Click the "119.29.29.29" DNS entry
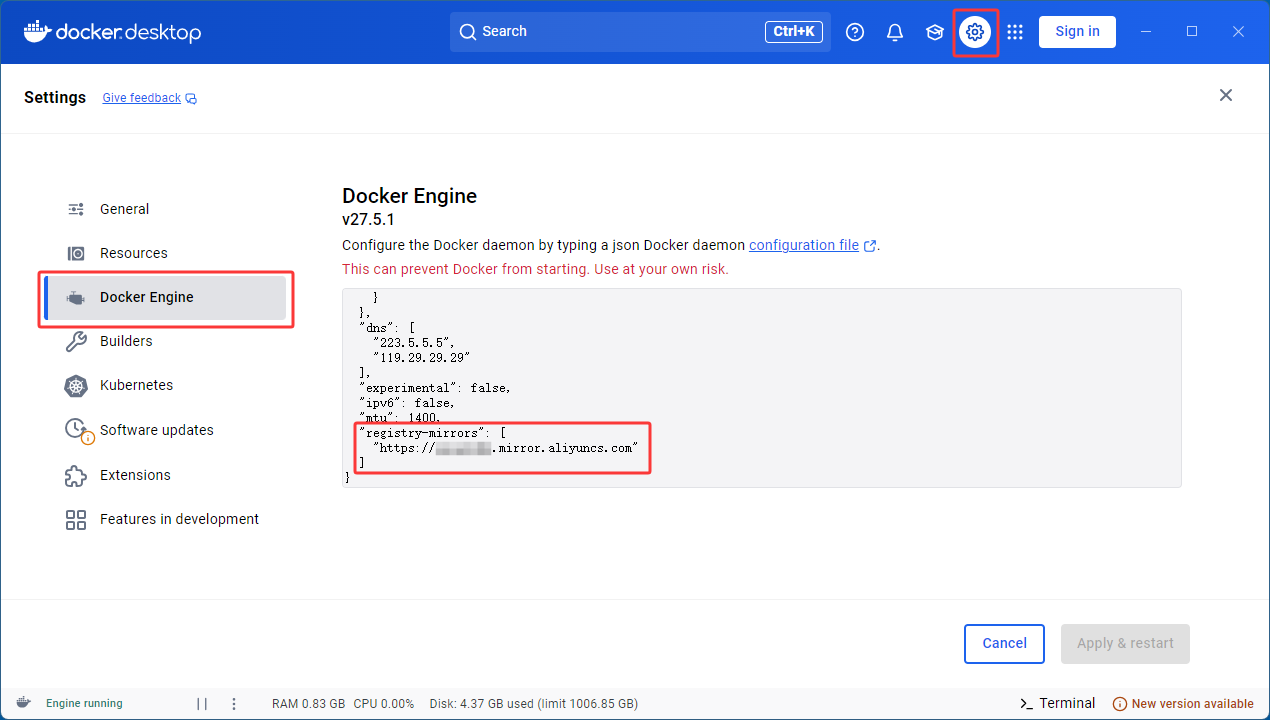 (422, 357)
